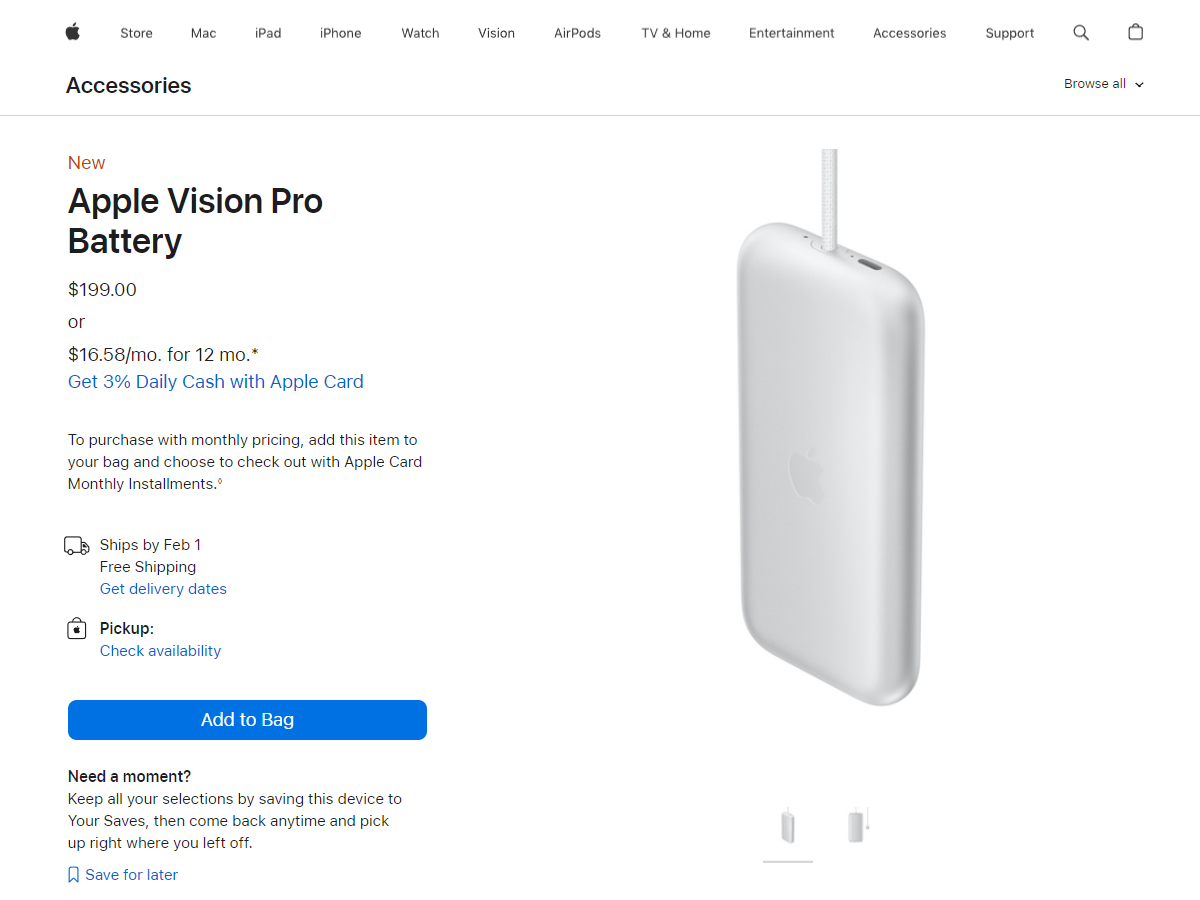Check pickup availability
The height and width of the screenshot is (900, 1200).
pos(160,650)
